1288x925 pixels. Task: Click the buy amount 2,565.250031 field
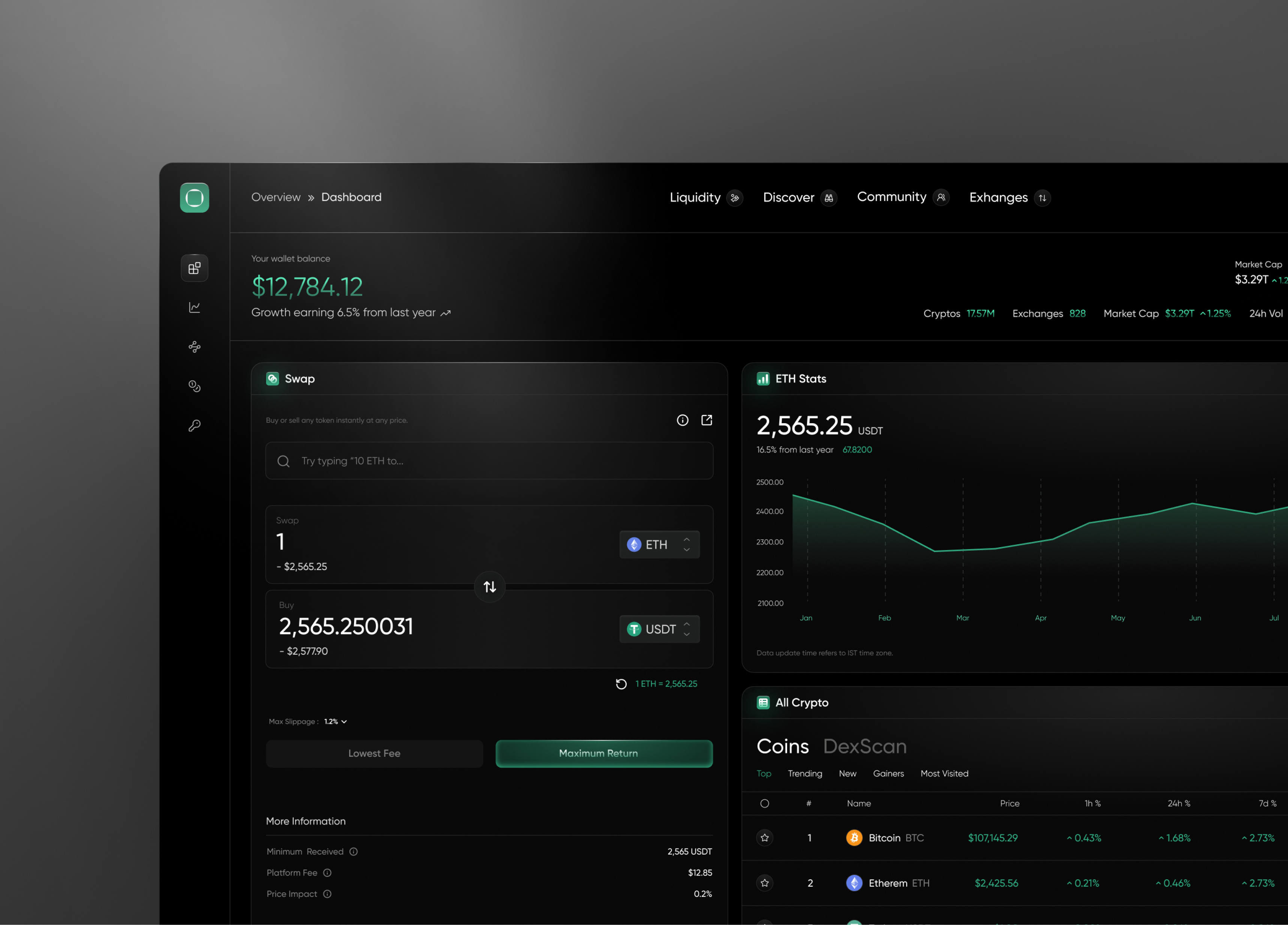pos(346,627)
